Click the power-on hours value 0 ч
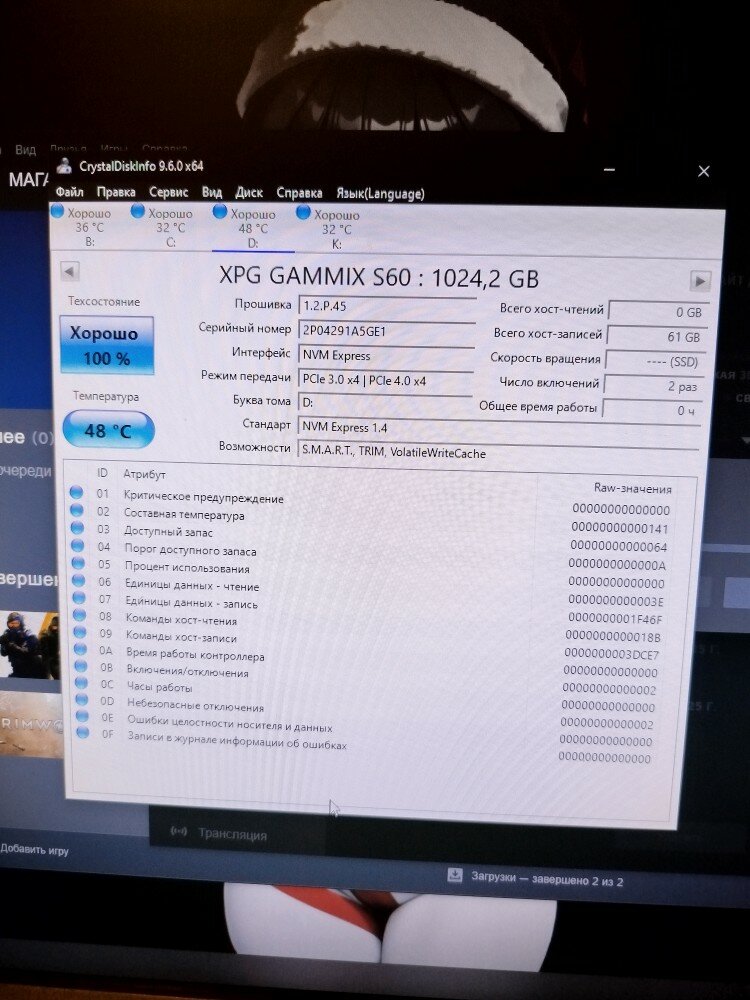 click(x=651, y=410)
